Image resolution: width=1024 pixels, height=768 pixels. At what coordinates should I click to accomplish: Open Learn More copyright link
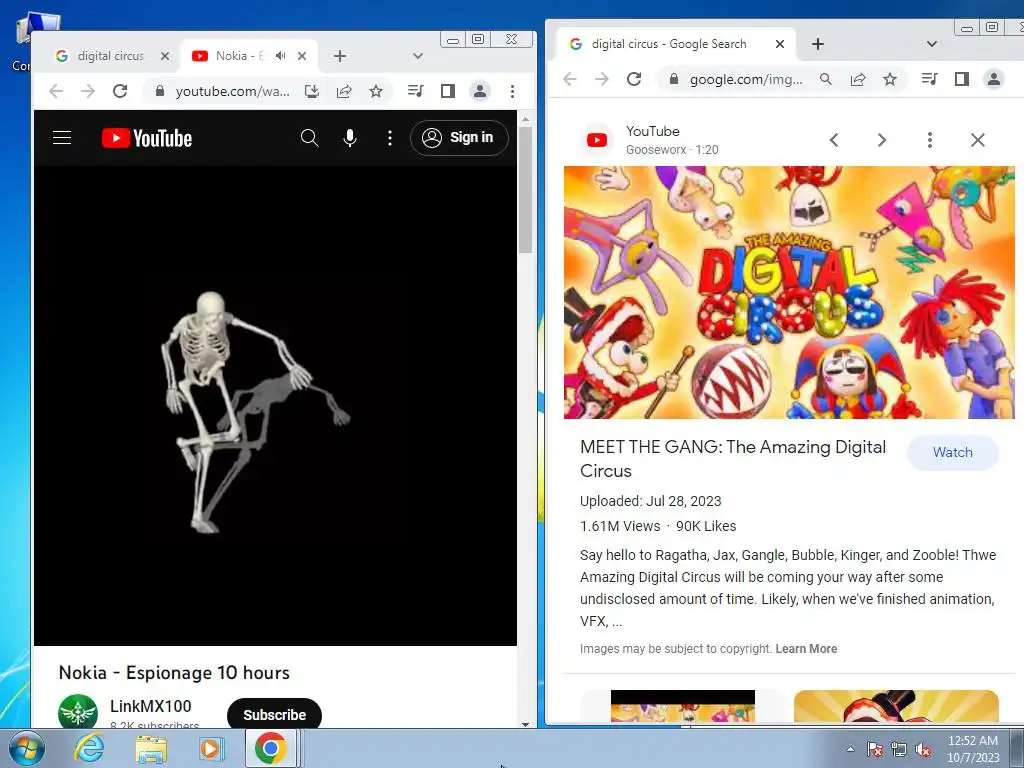click(x=806, y=648)
